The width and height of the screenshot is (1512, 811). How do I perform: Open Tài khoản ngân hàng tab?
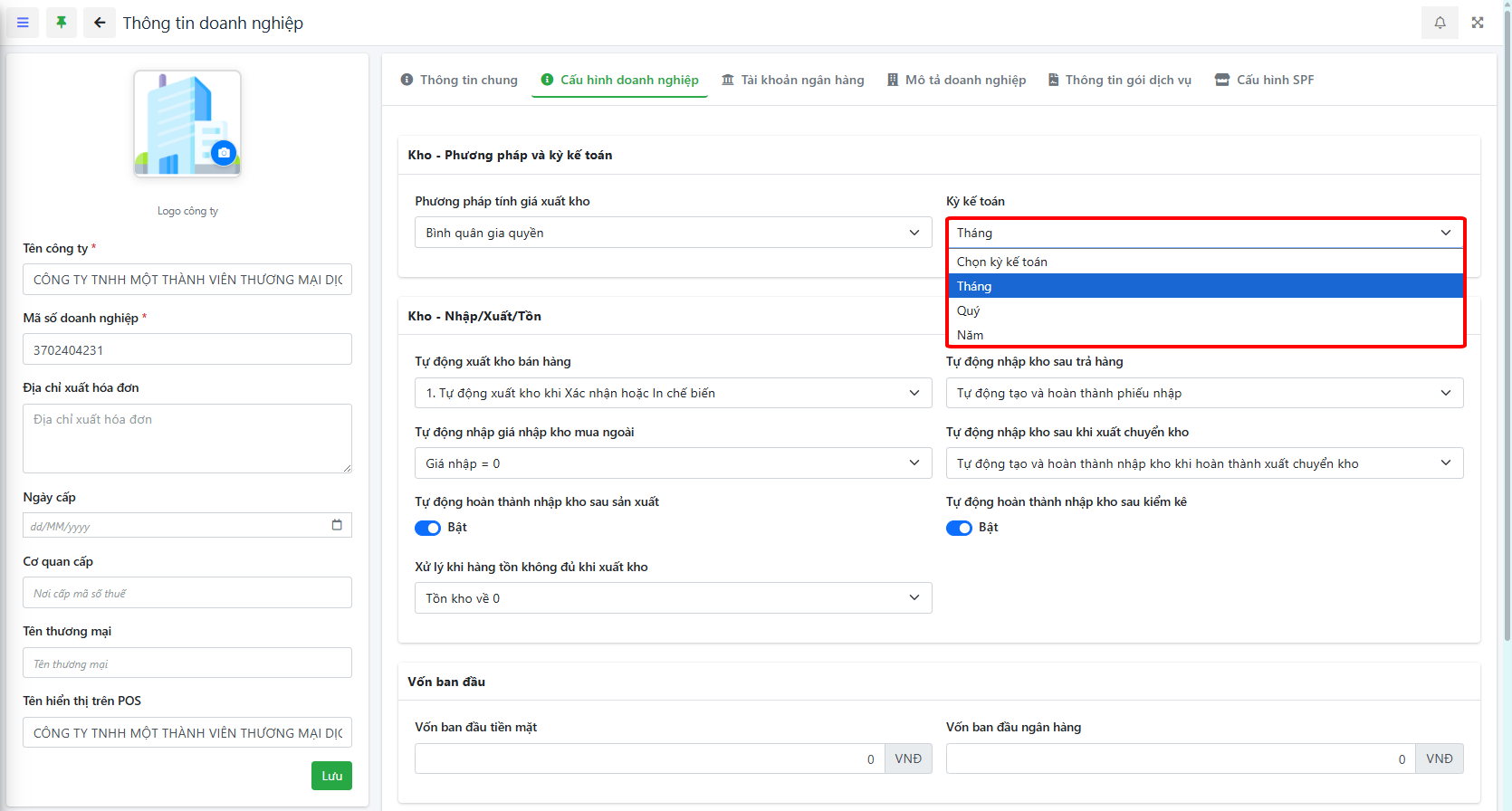(792, 80)
